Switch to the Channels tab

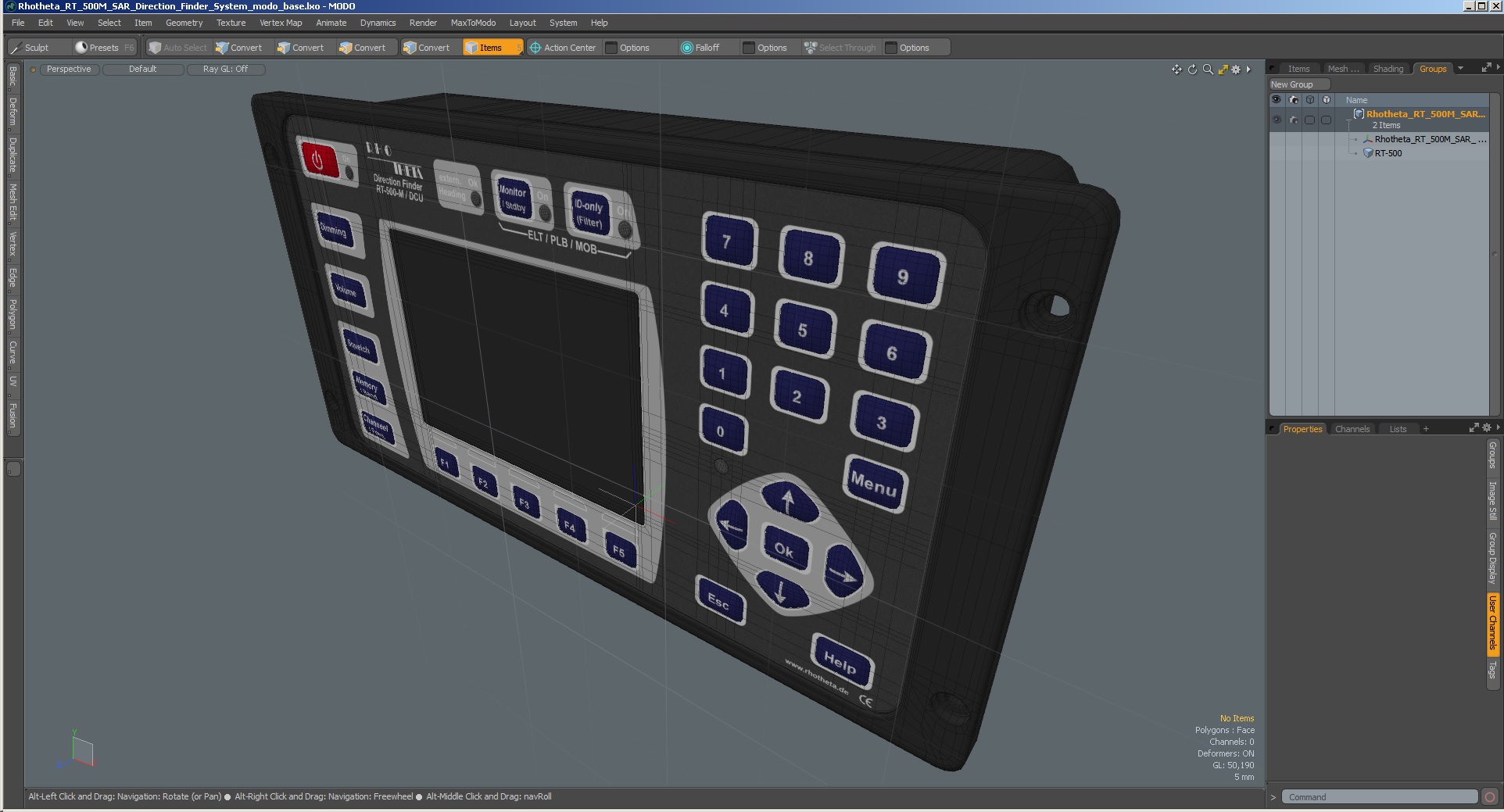tap(1352, 429)
